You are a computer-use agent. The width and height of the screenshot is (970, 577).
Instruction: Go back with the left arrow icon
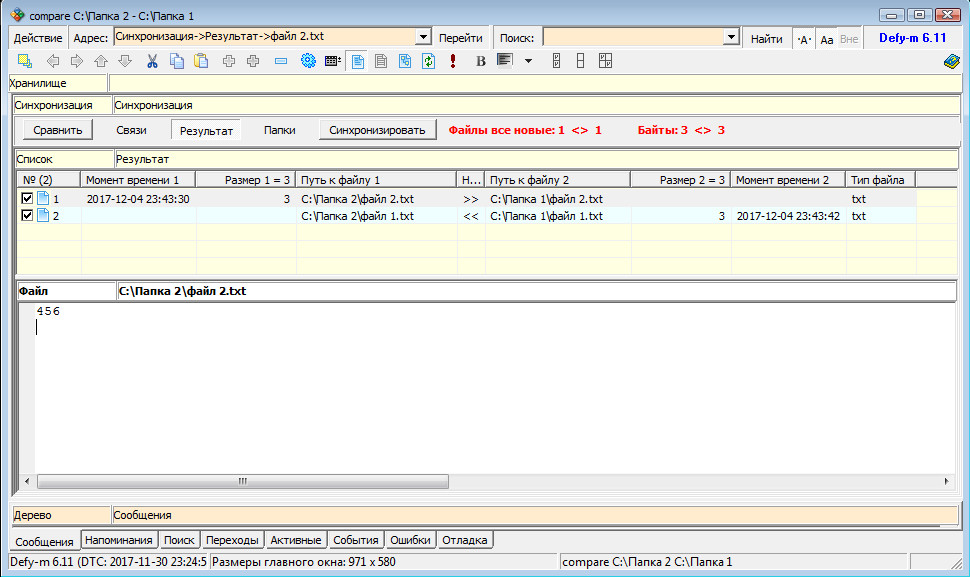click(53, 61)
